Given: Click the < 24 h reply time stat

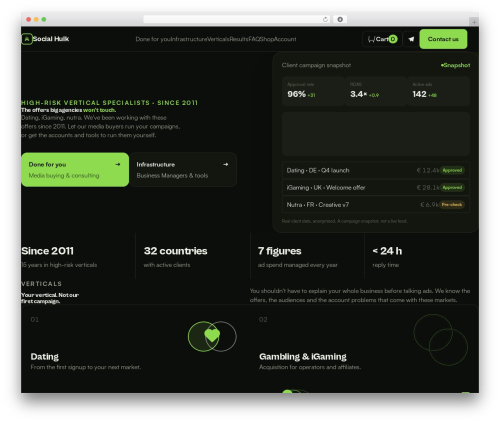Looking at the screenshot, I should 387,251.
